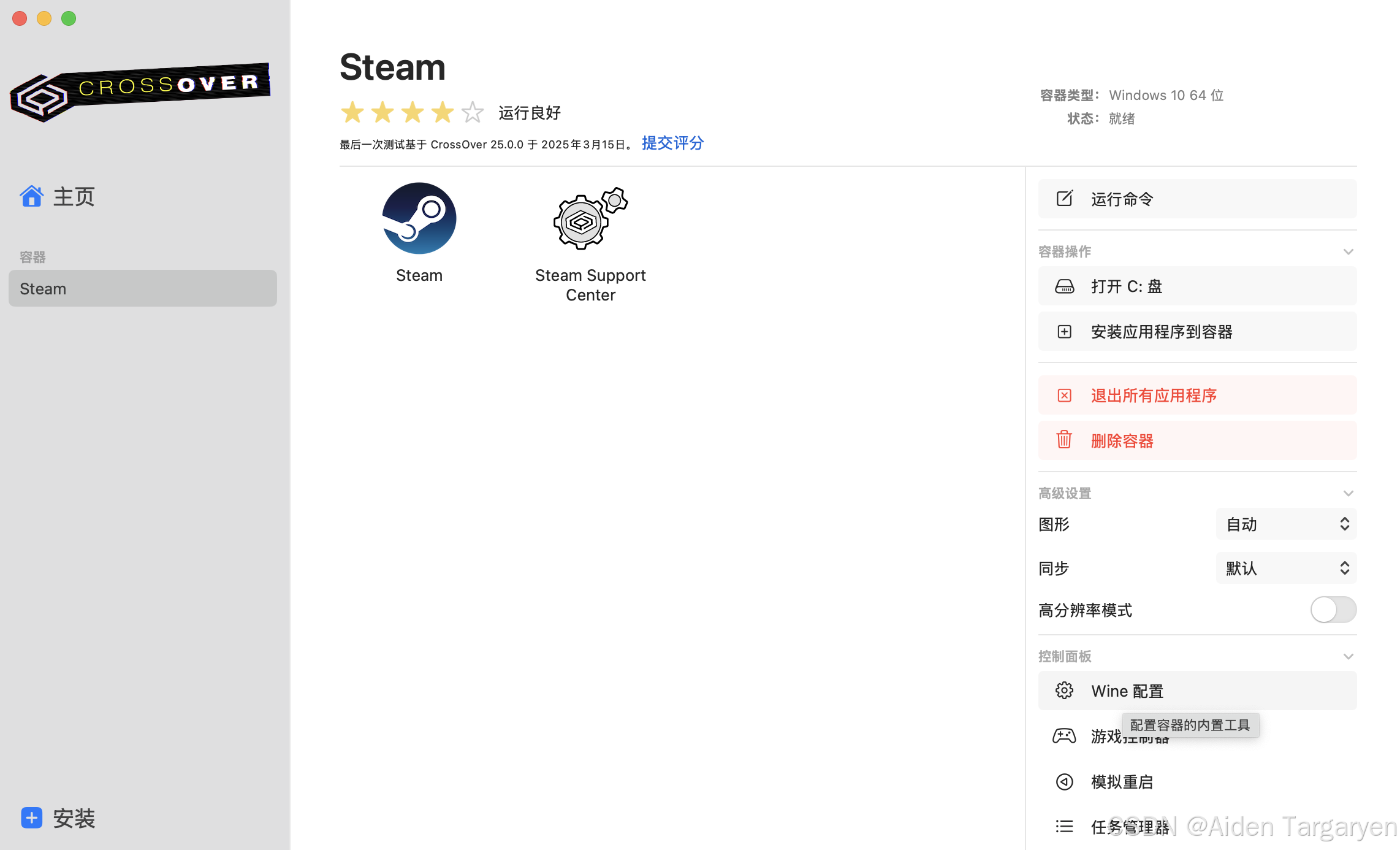Click the 提交评分 link
The image size is (1400, 850).
pyautogui.click(x=673, y=144)
